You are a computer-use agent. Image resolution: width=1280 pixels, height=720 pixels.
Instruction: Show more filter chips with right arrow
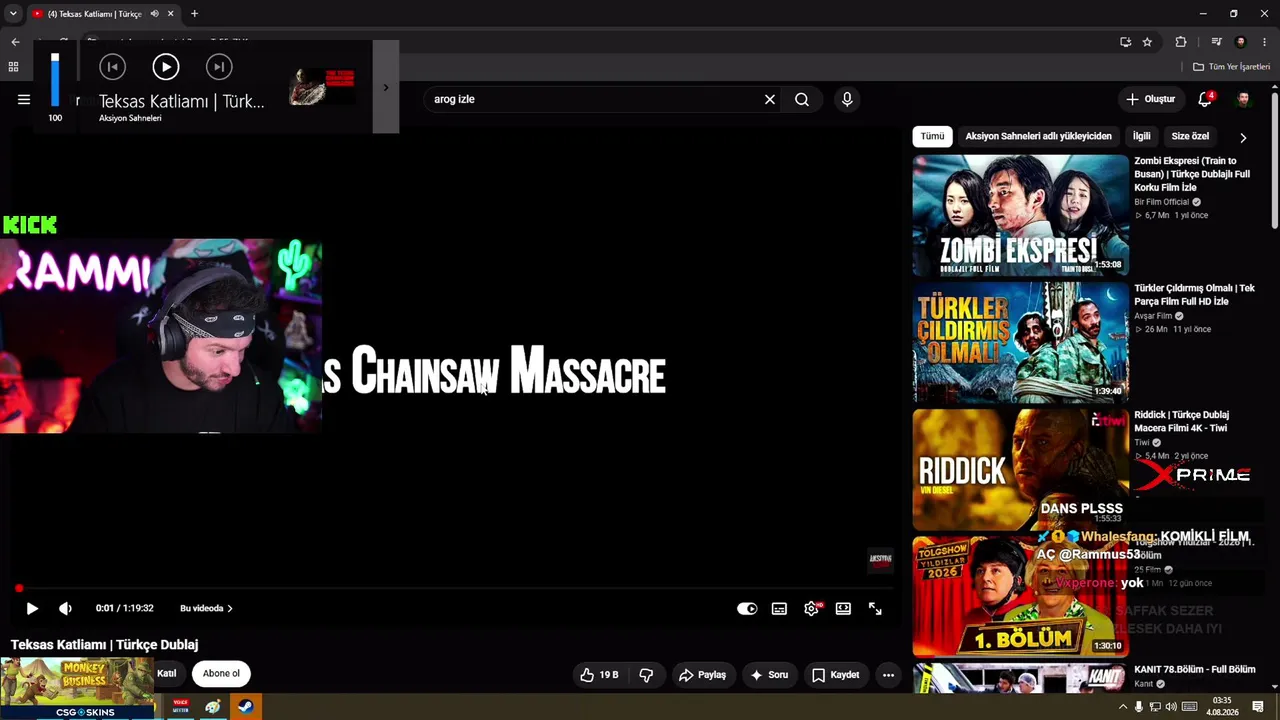coord(1243,137)
